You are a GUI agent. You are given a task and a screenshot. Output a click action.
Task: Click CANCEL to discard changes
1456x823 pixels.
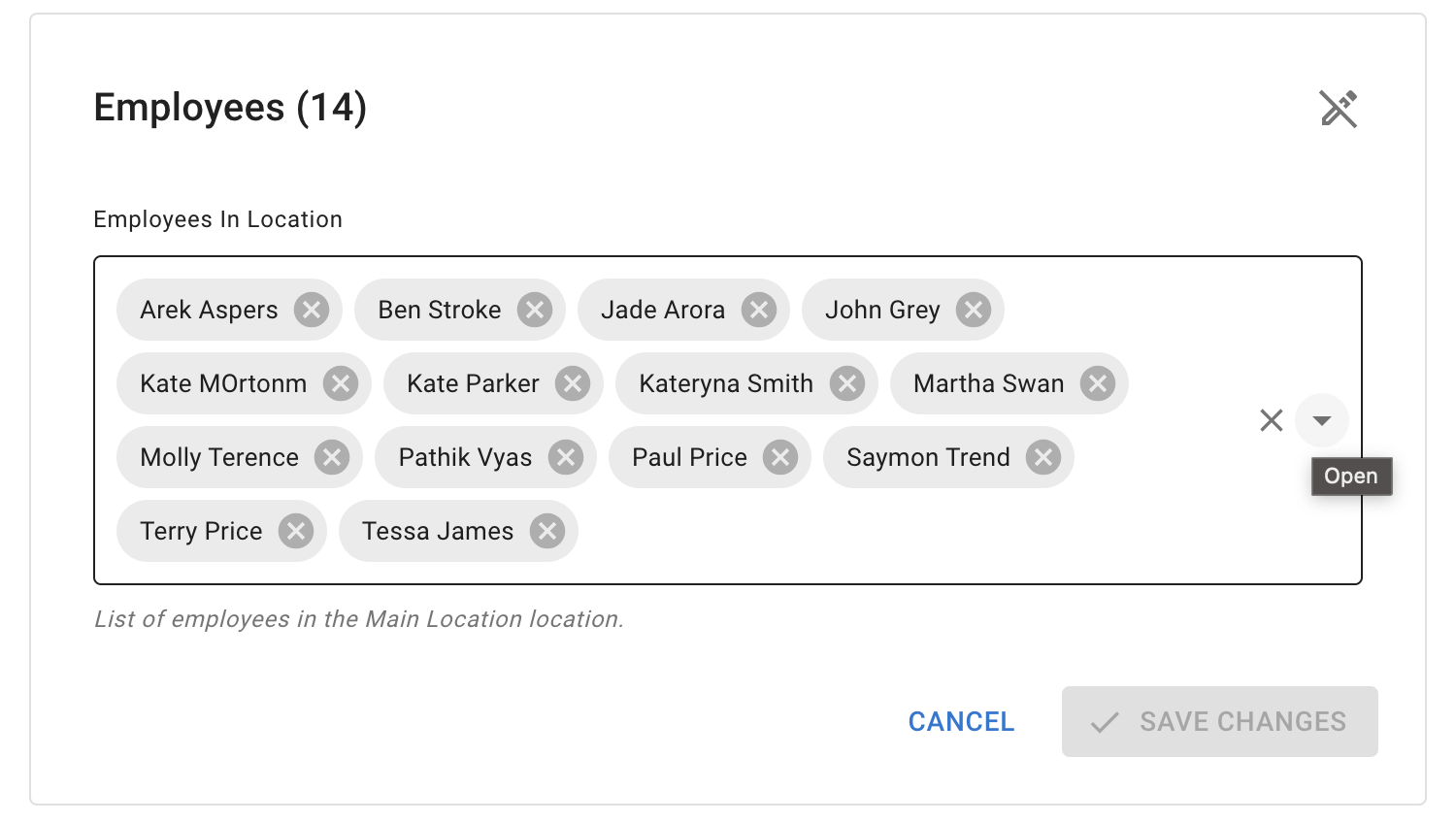[960, 721]
